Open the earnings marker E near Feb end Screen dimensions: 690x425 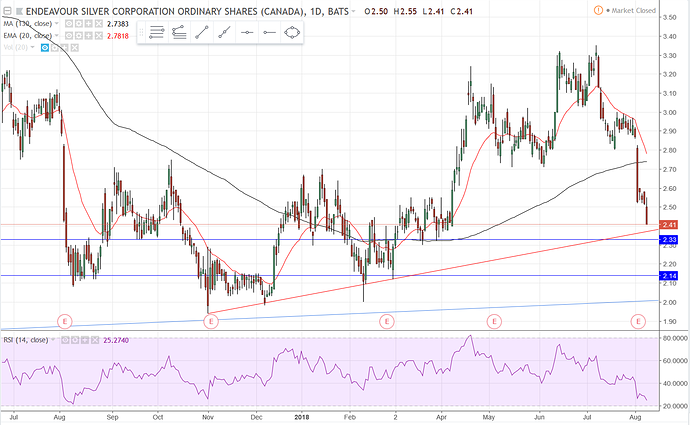(x=387, y=322)
